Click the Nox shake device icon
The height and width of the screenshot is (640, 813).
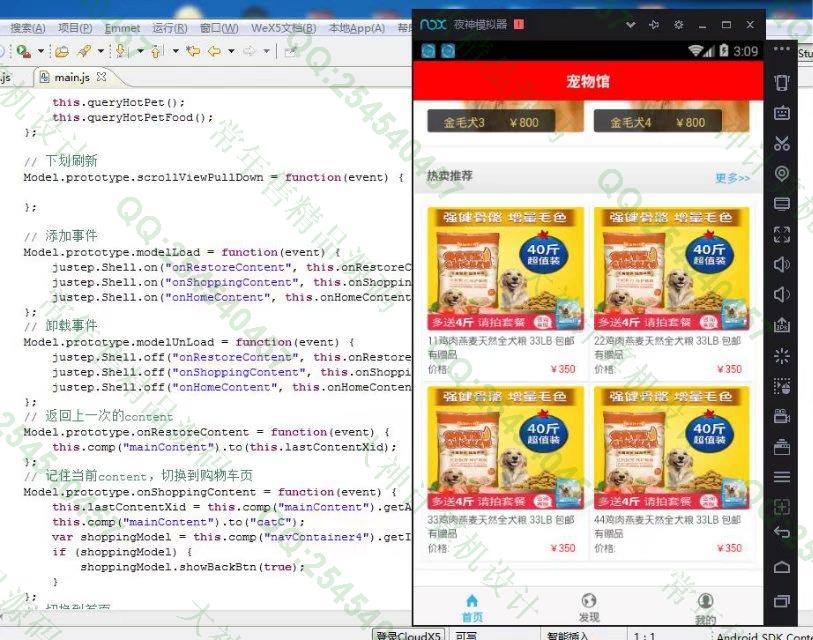(782, 82)
